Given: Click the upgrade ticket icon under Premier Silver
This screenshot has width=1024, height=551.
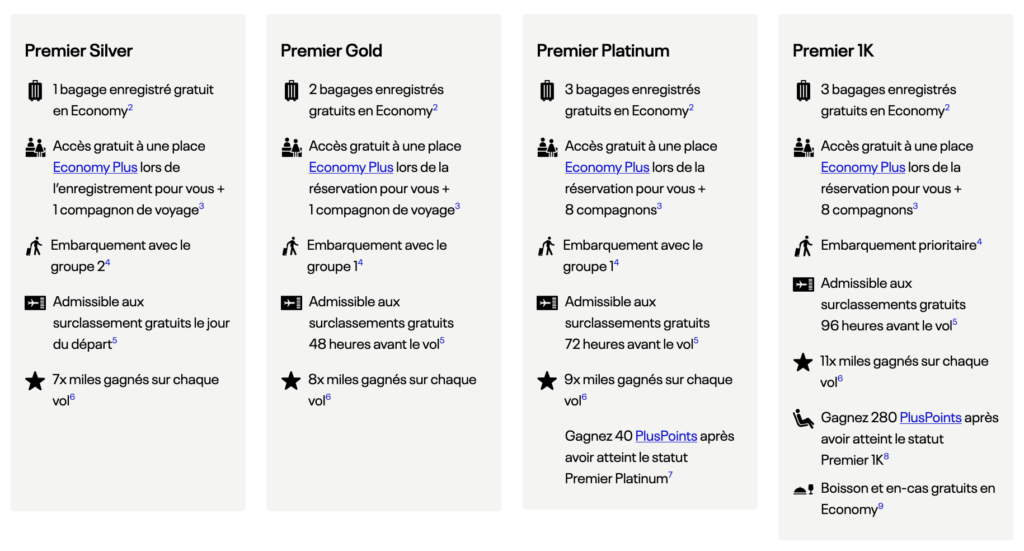Looking at the screenshot, I should [x=35, y=303].
